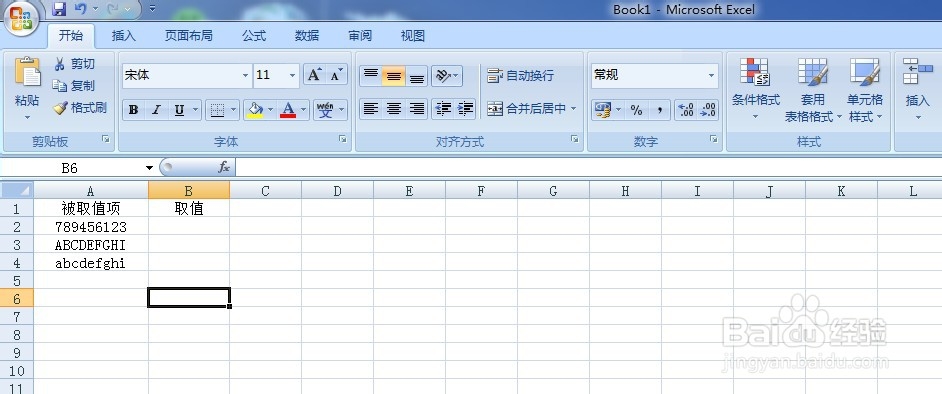
Task: Center text horizontally
Action: (x=394, y=109)
